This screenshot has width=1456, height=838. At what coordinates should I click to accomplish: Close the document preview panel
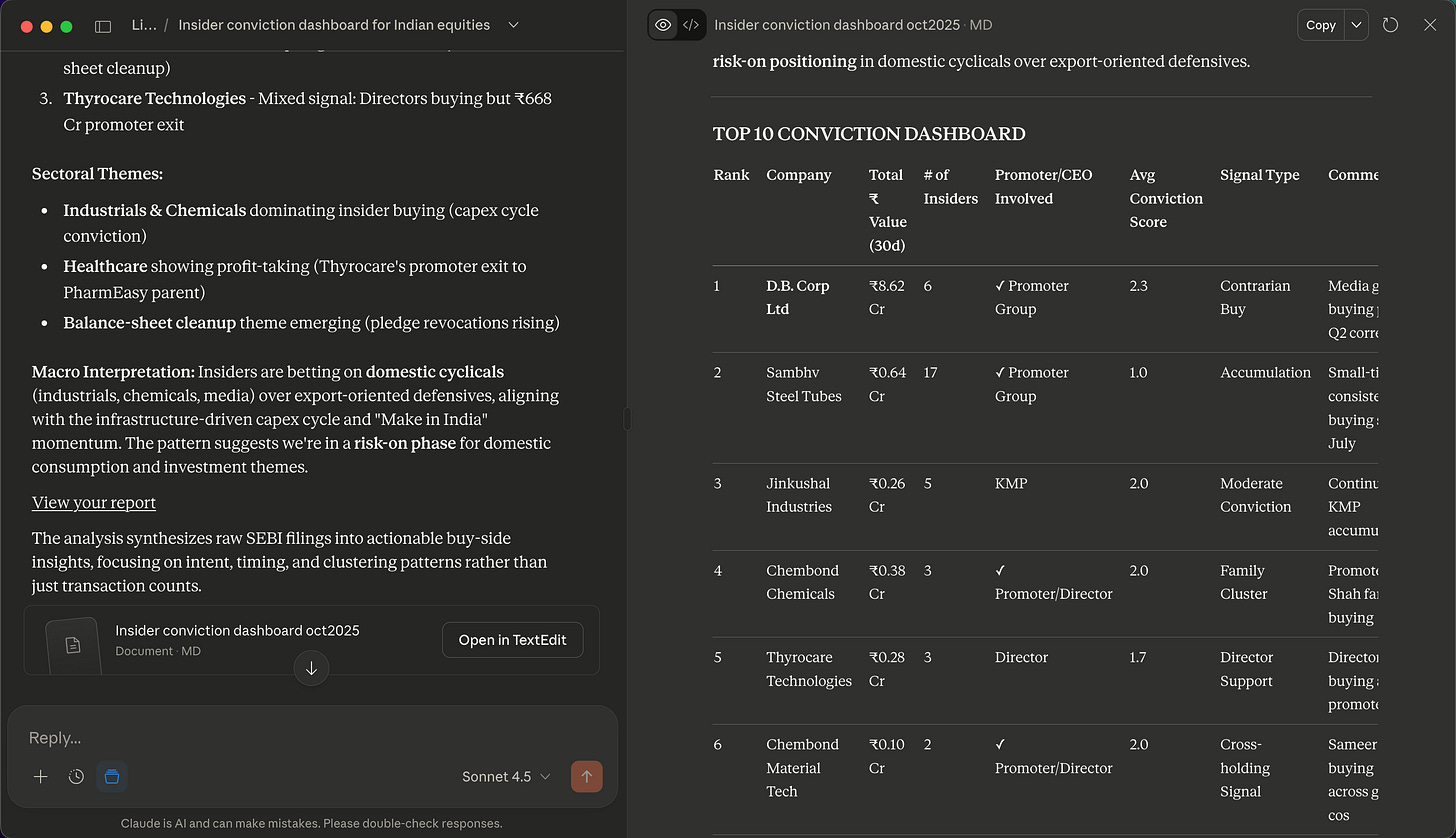point(1430,25)
